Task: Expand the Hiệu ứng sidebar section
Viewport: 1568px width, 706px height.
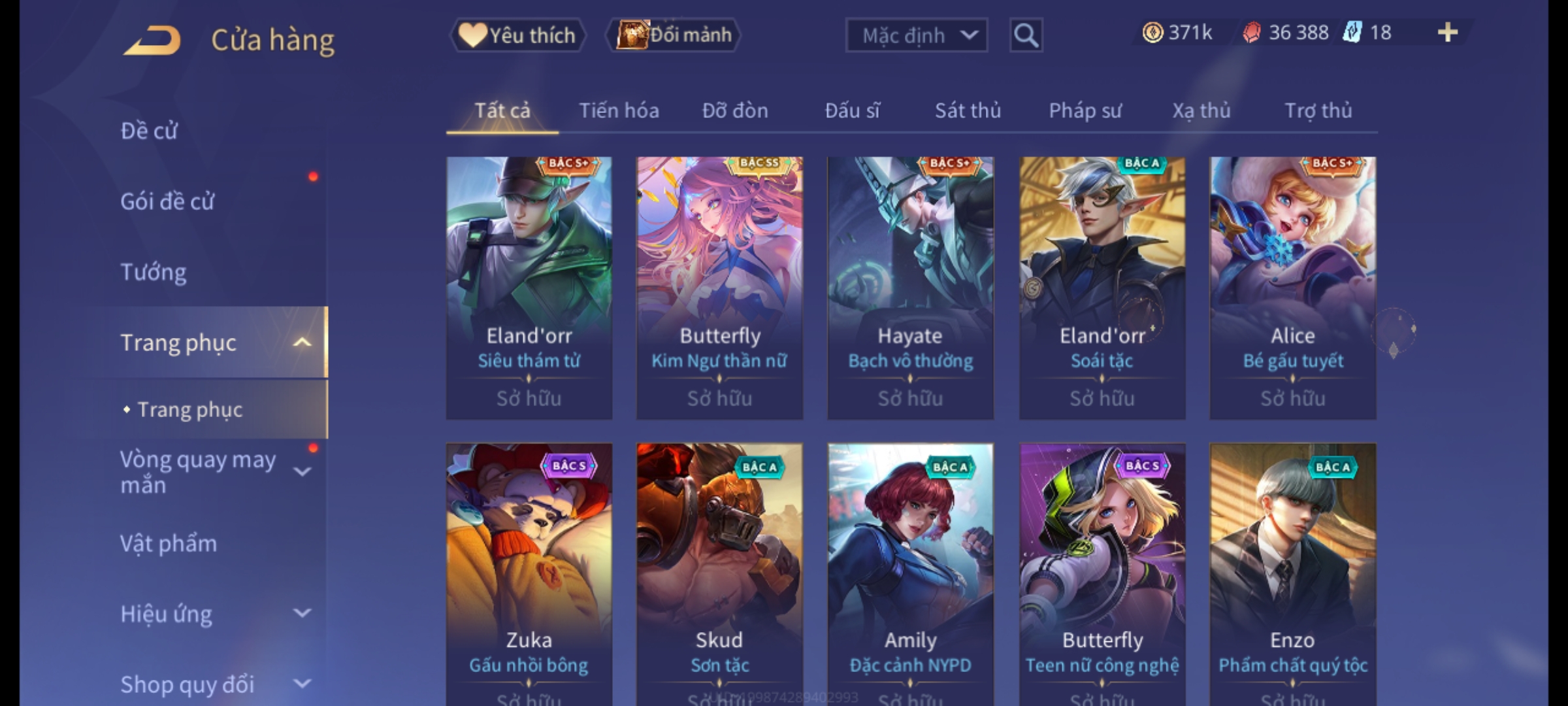Action: point(302,613)
